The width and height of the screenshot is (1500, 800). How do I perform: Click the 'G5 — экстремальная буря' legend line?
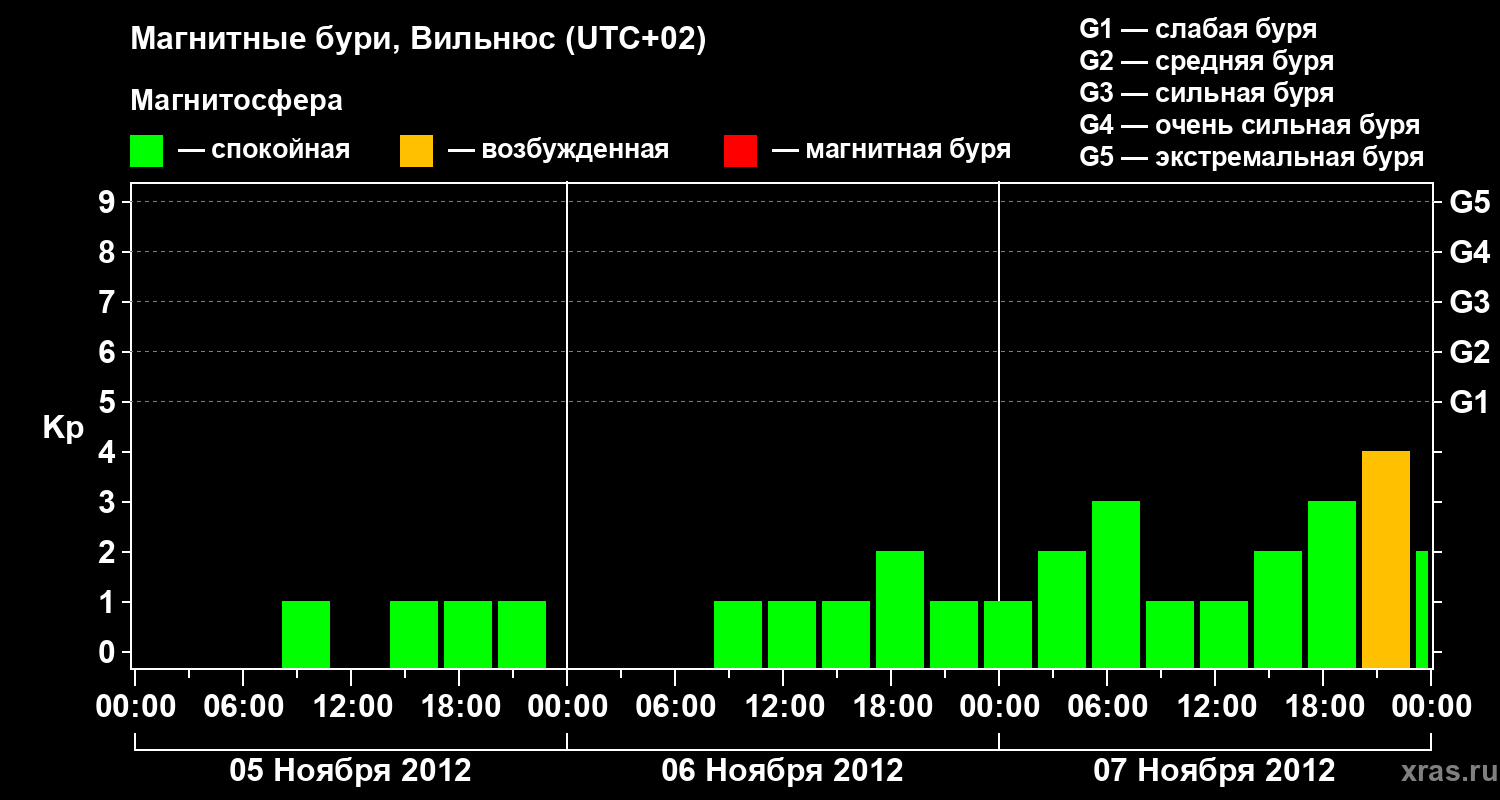click(1252, 157)
